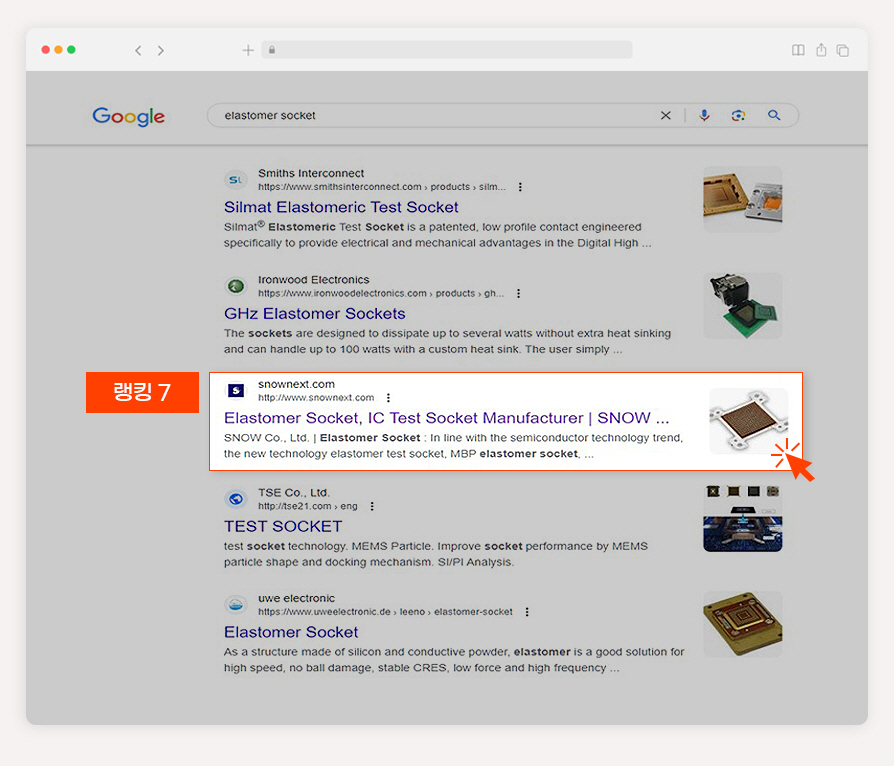Image resolution: width=894 pixels, height=766 pixels.
Task: Click the browser share icon
Action: (x=821, y=50)
